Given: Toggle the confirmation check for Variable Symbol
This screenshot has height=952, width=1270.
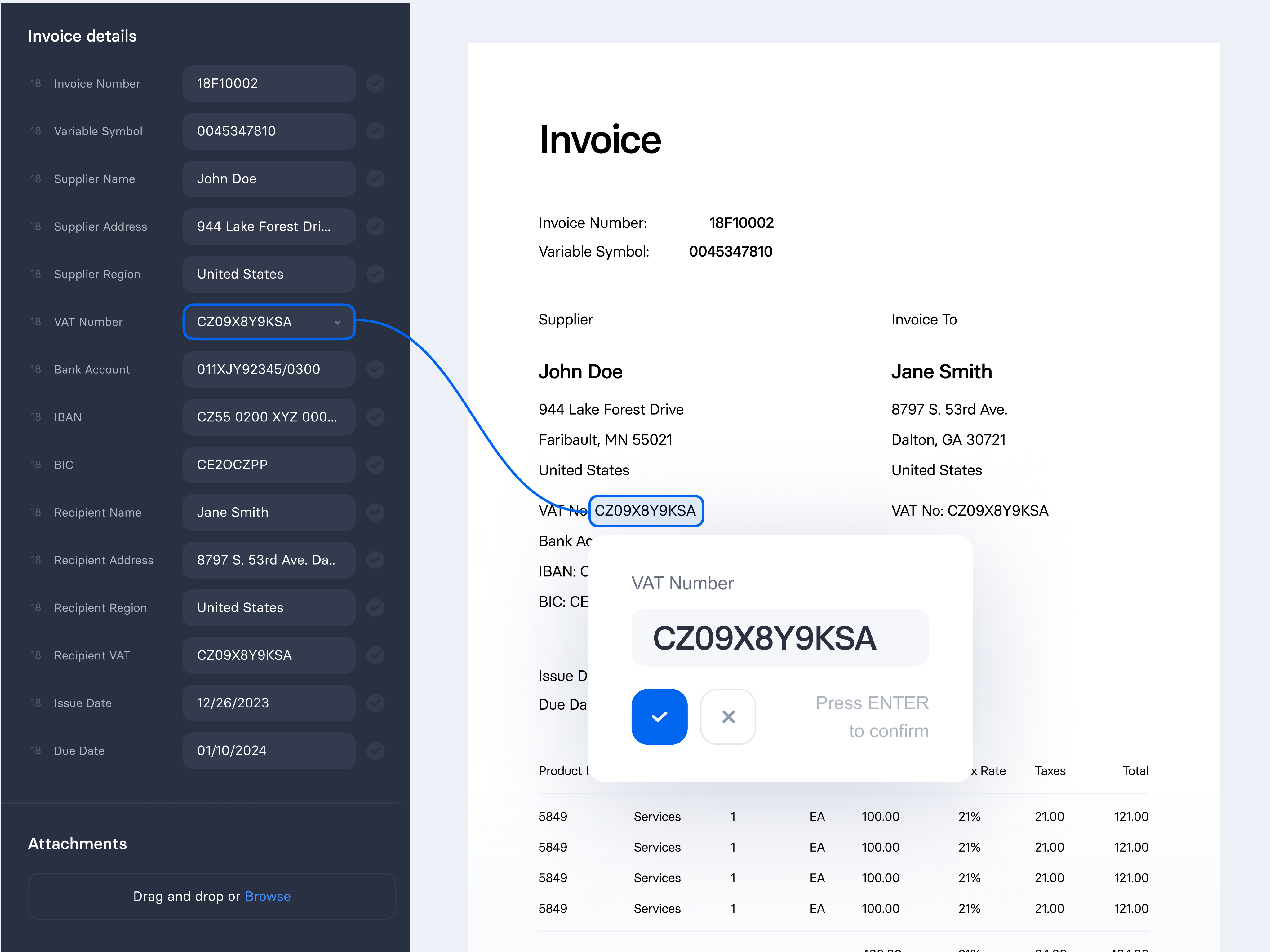Looking at the screenshot, I should (x=375, y=131).
